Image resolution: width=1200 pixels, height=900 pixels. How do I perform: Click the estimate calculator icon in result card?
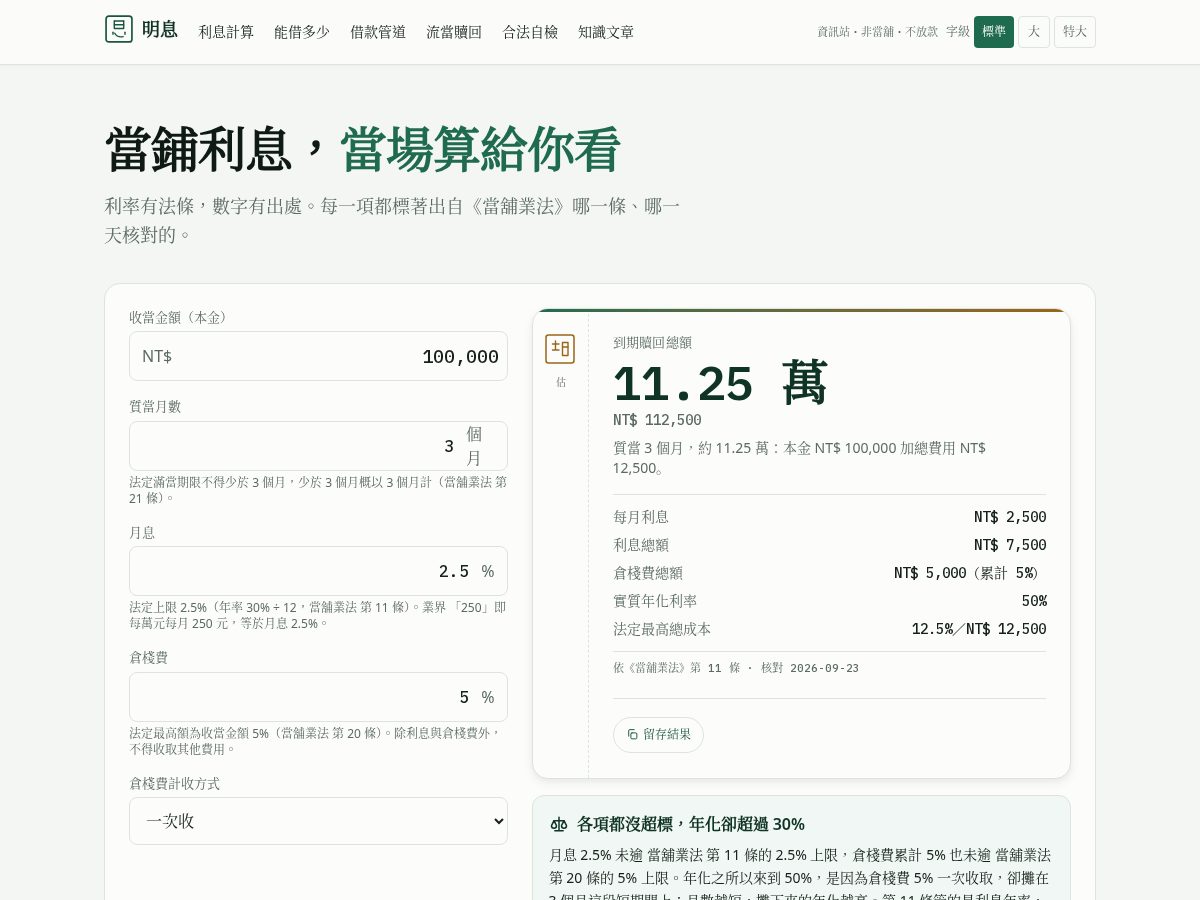(560, 349)
